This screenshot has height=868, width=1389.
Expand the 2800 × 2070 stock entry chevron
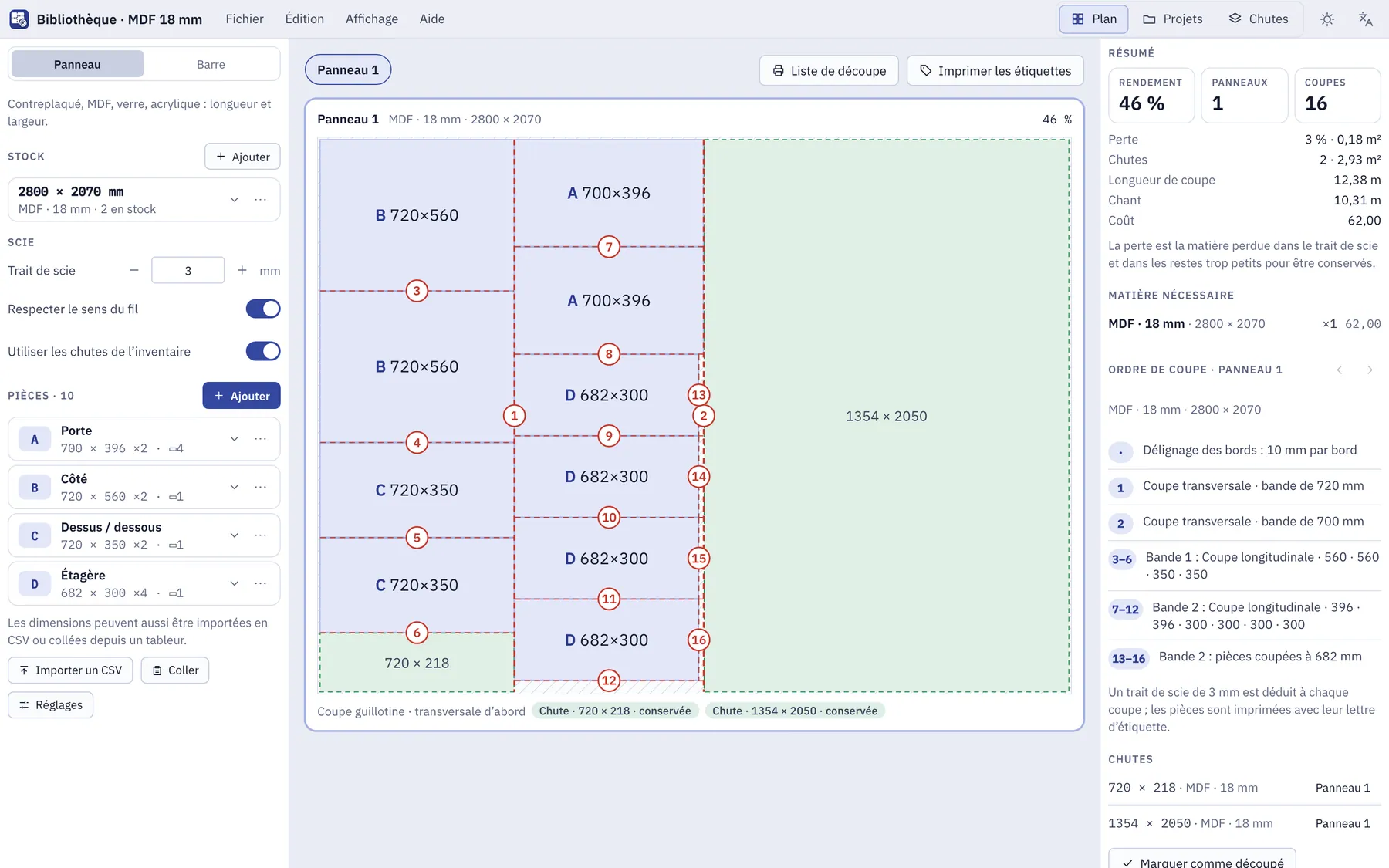point(235,200)
